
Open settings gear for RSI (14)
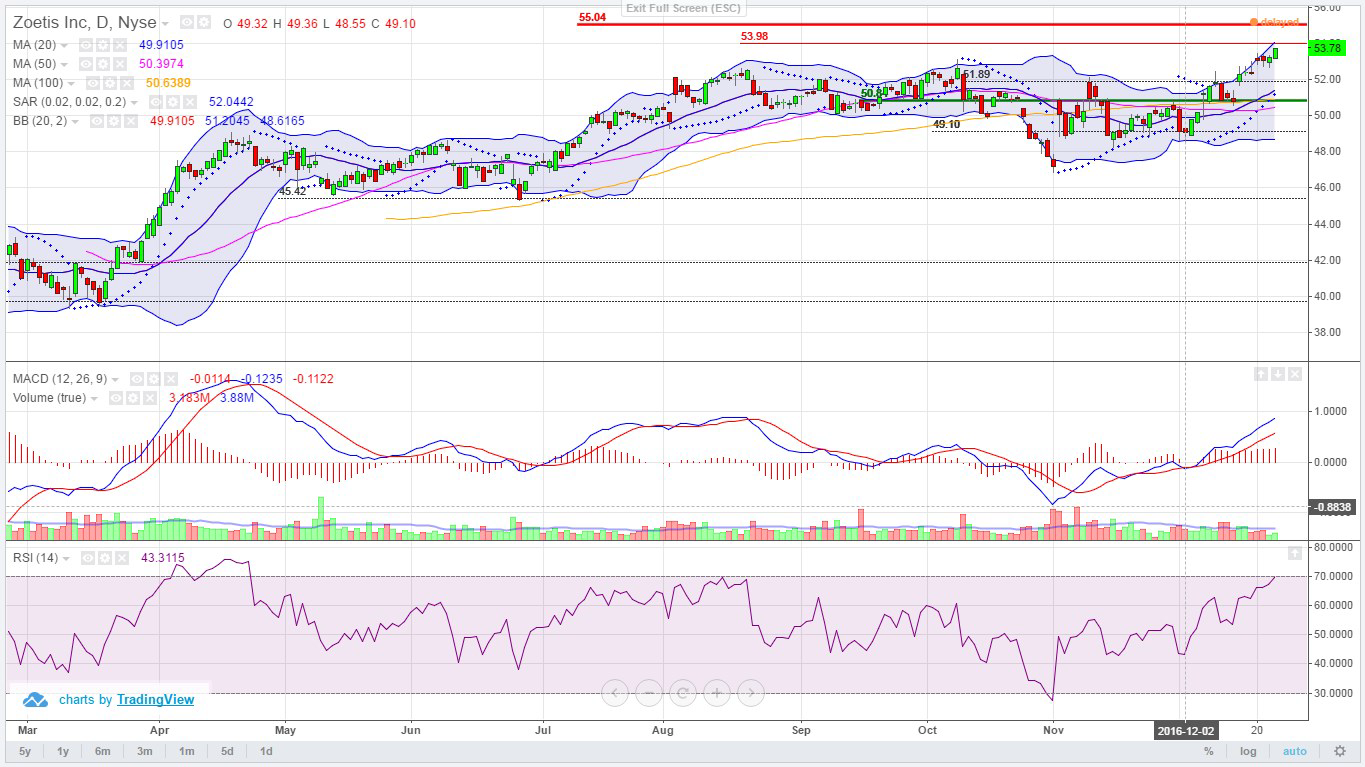(103, 557)
